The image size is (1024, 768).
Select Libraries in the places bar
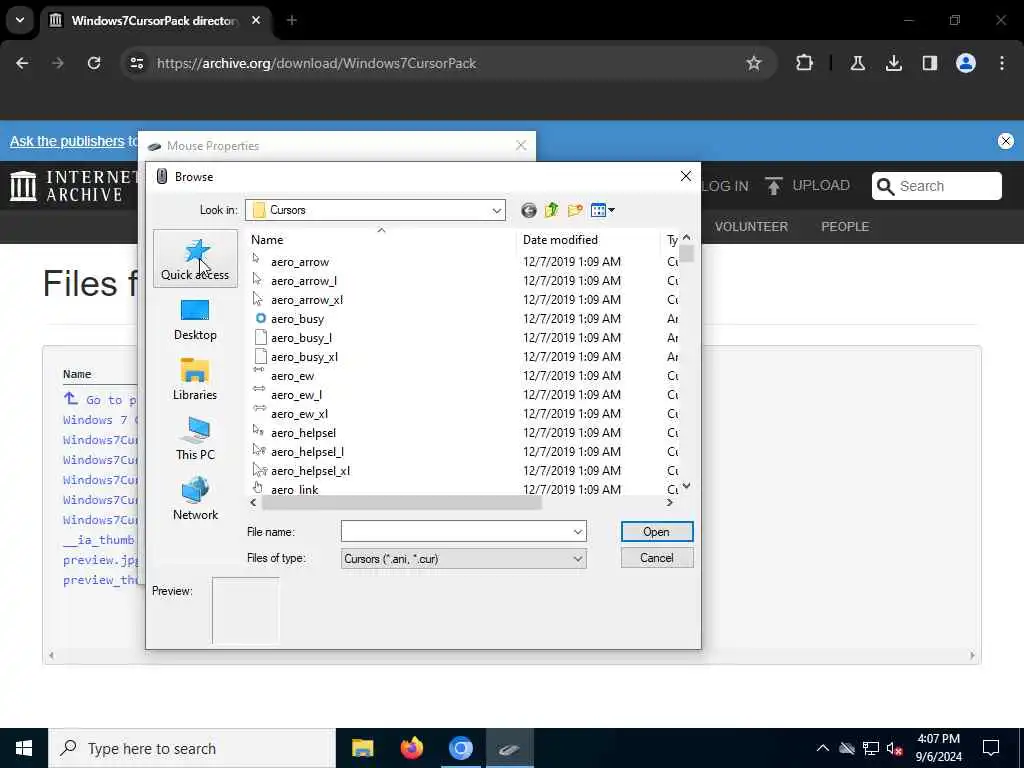tap(195, 379)
